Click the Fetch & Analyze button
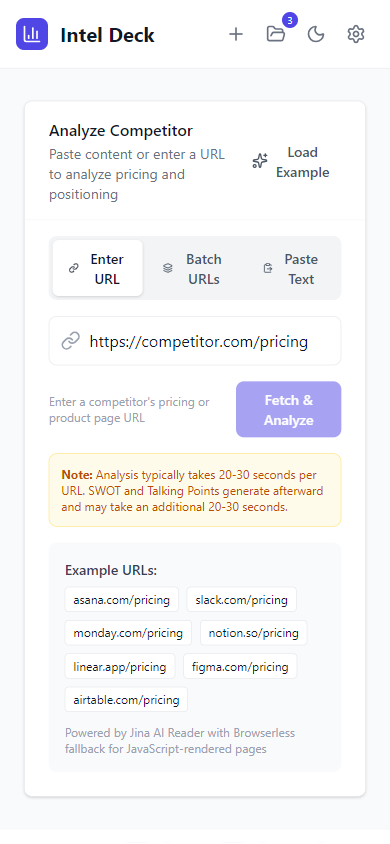The width and height of the screenshot is (390, 844). [288, 409]
